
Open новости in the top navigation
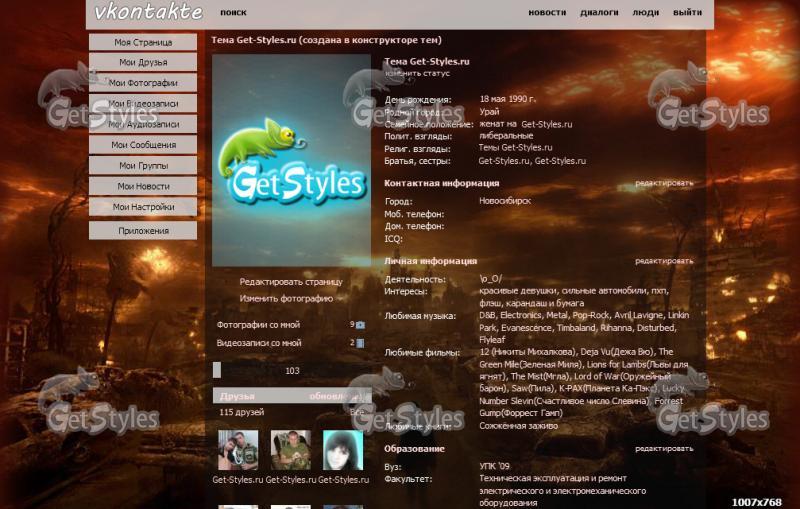547,13
